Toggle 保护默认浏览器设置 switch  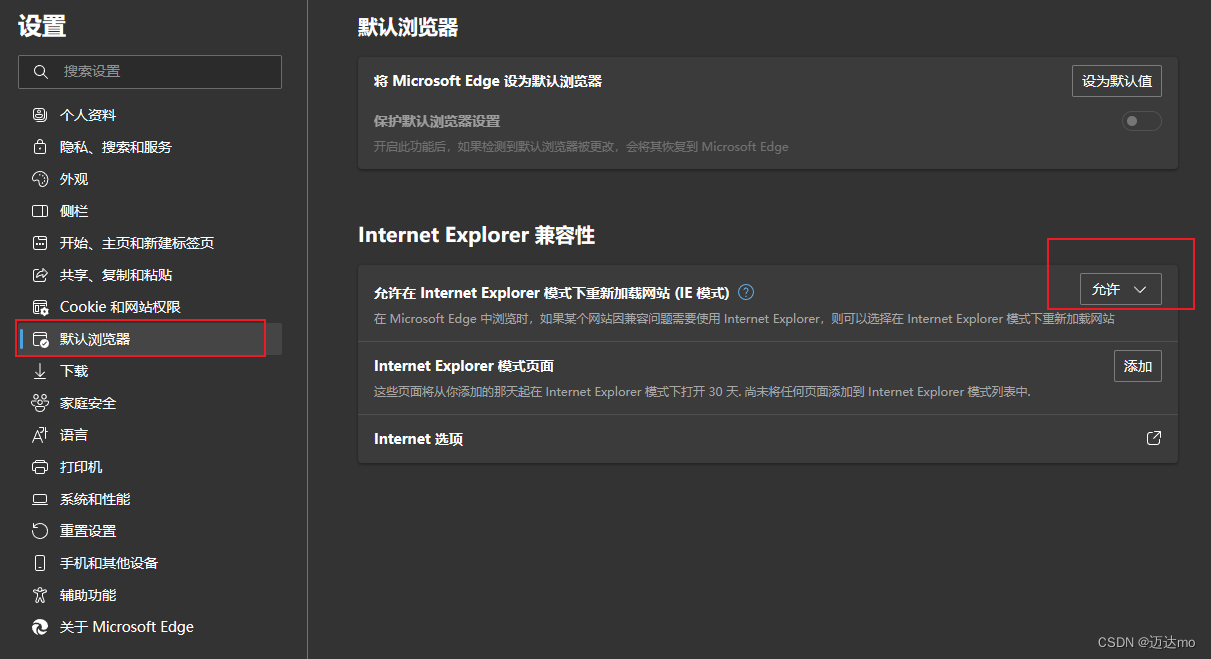[1142, 121]
